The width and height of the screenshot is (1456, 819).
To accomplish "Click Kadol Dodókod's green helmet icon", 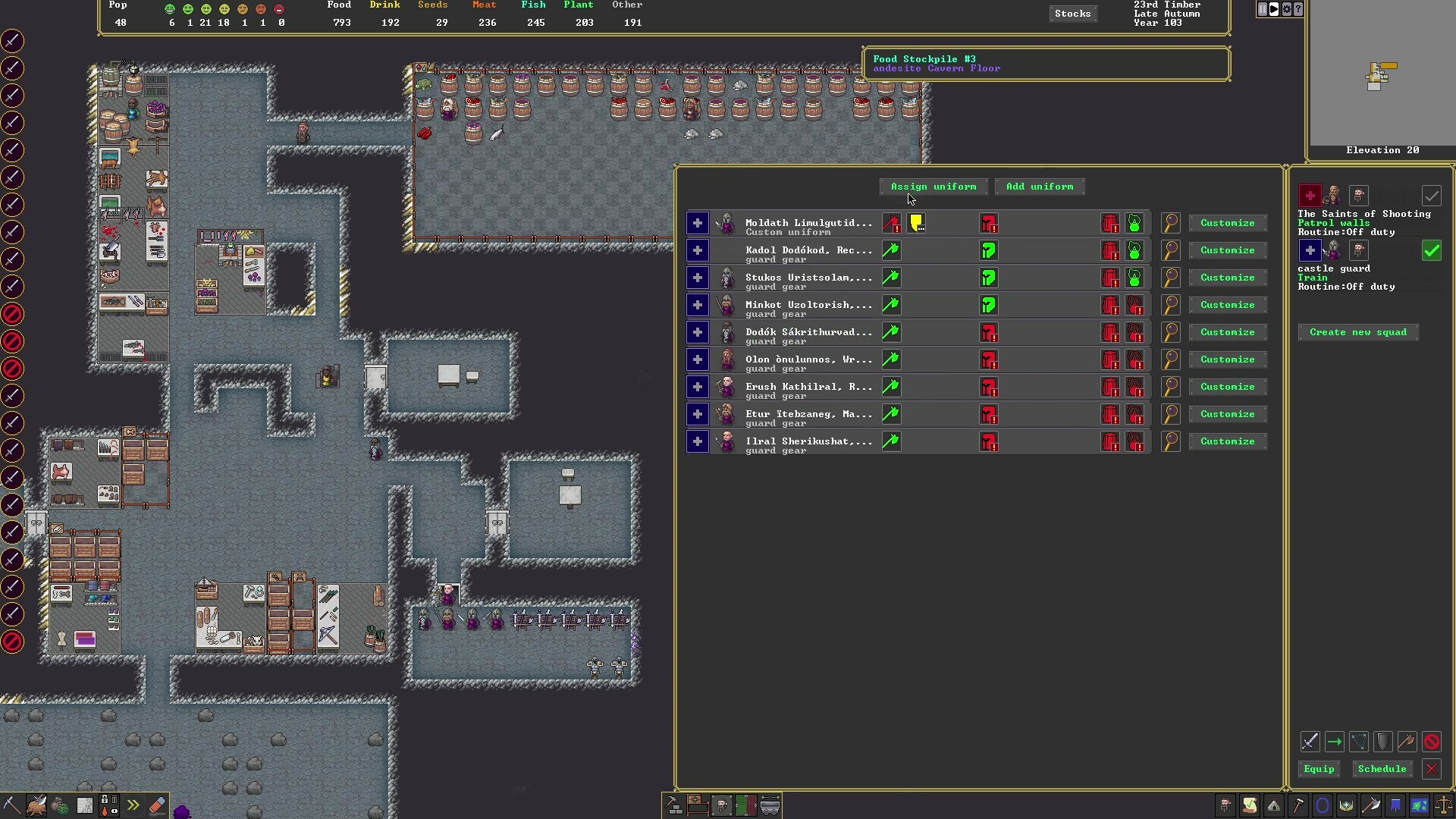I will [988, 250].
